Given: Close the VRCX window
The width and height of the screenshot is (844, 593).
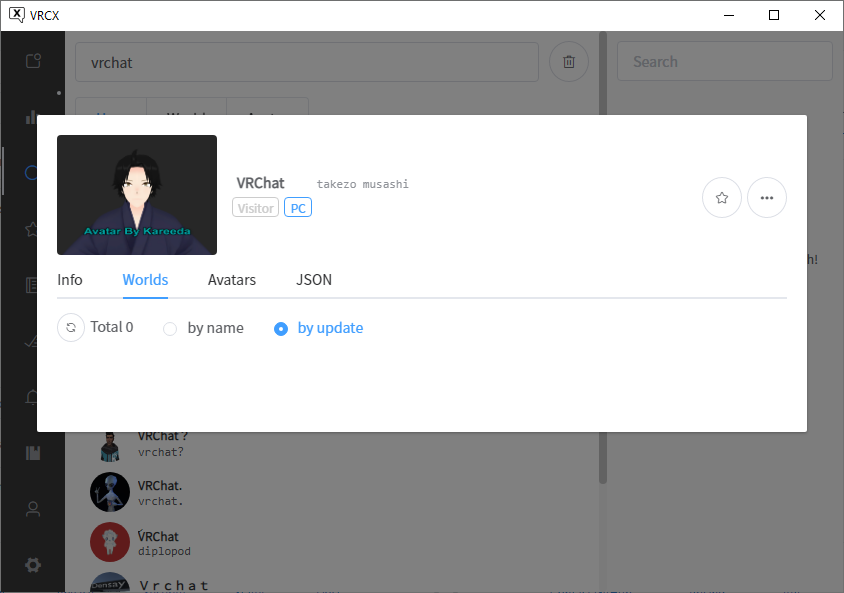Looking at the screenshot, I should click(x=820, y=15).
